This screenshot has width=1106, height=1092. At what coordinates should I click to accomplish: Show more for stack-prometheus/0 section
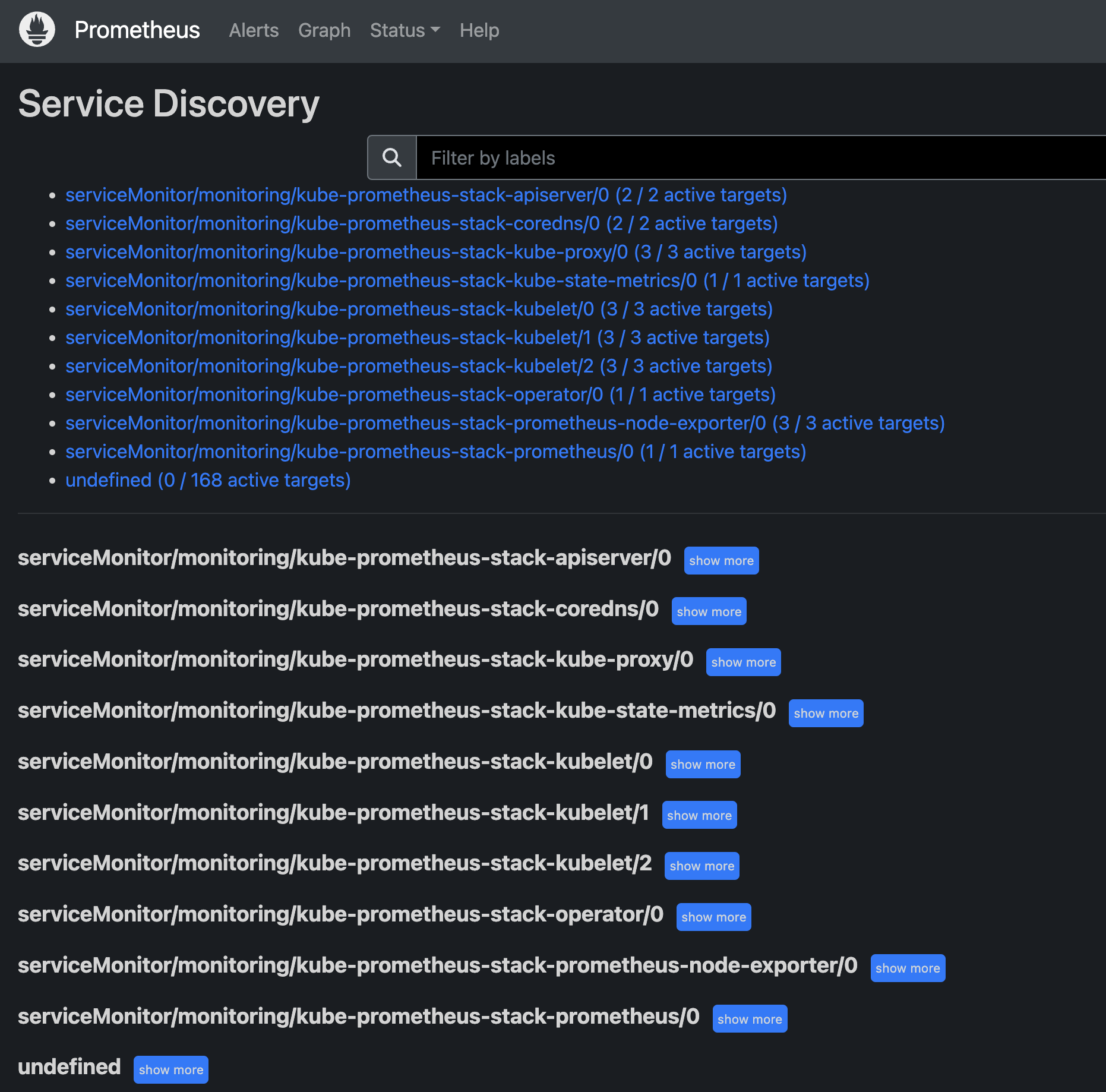pyautogui.click(x=750, y=1019)
